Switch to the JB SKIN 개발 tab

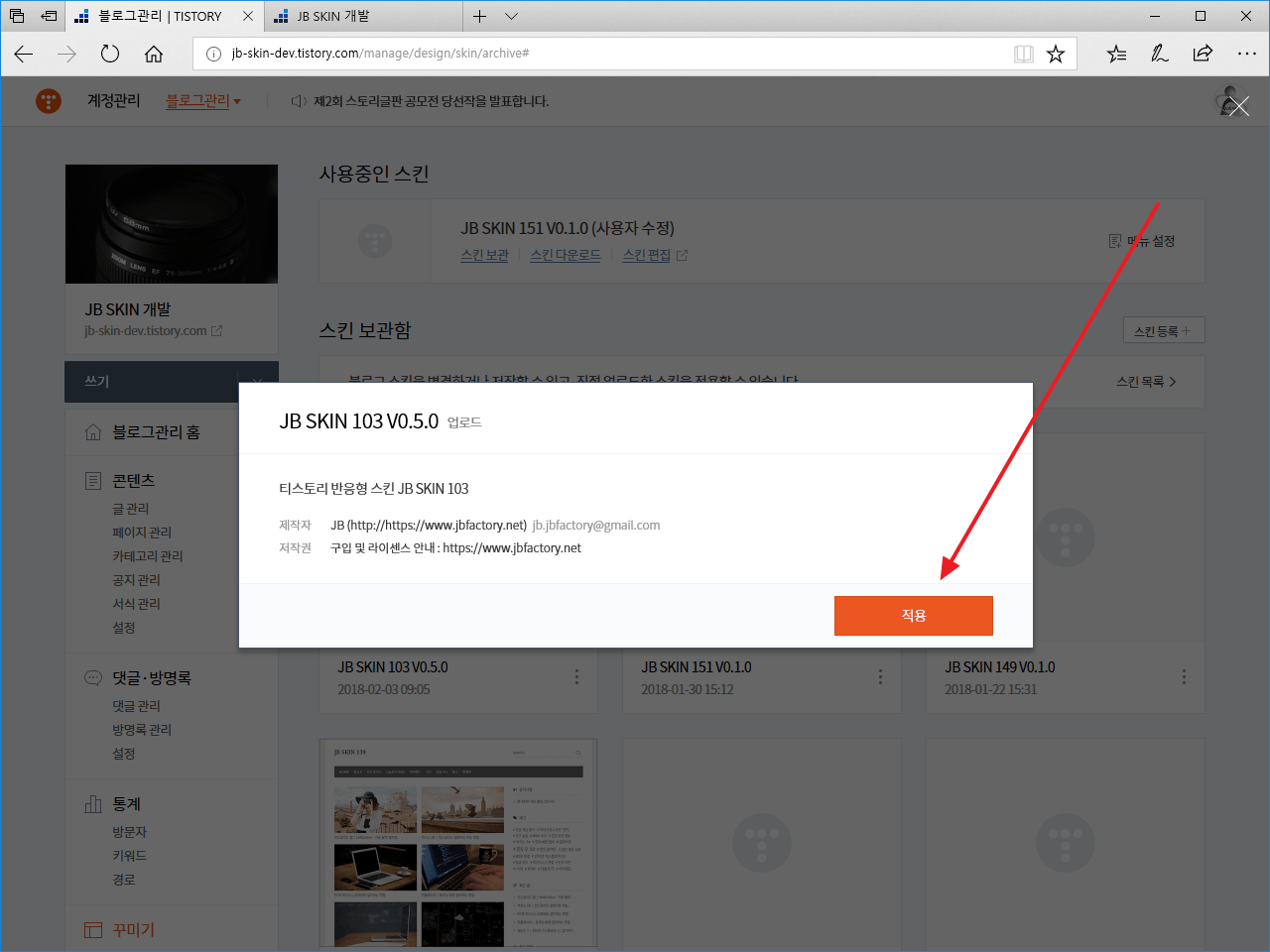(333, 16)
